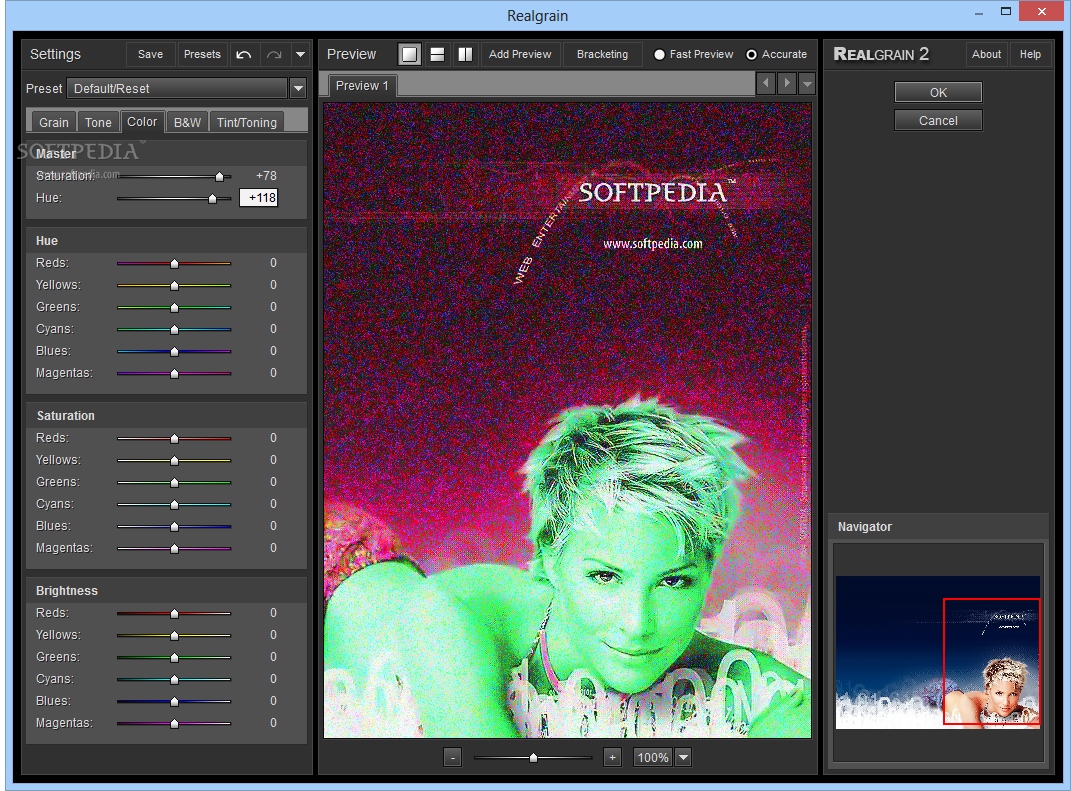Select single preview layout icon
Viewport: 1071px width, 791px height.
pos(409,55)
